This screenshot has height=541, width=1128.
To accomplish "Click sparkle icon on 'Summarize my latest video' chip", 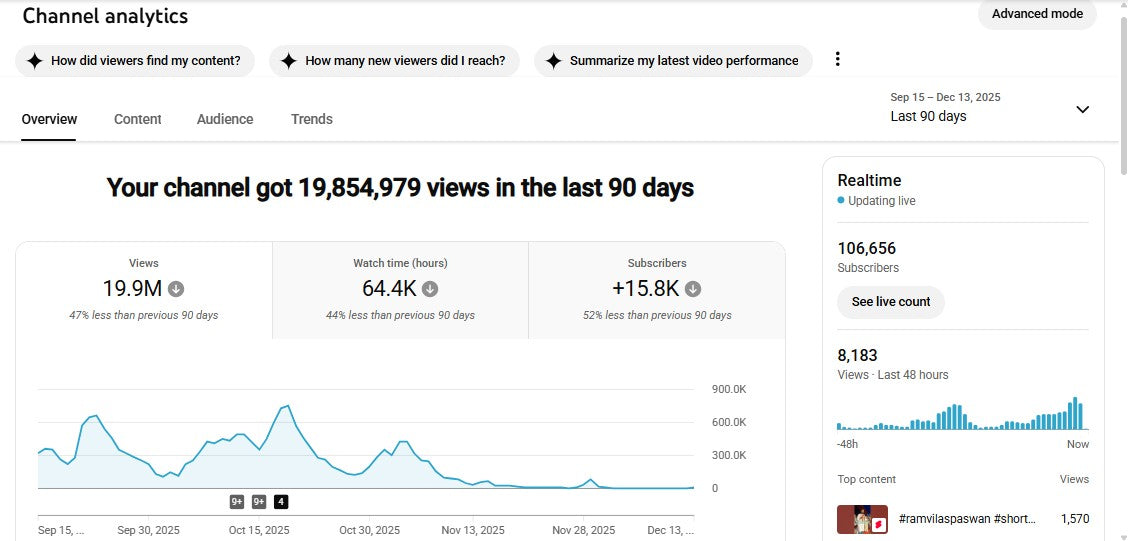I will [x=553, y=61].
